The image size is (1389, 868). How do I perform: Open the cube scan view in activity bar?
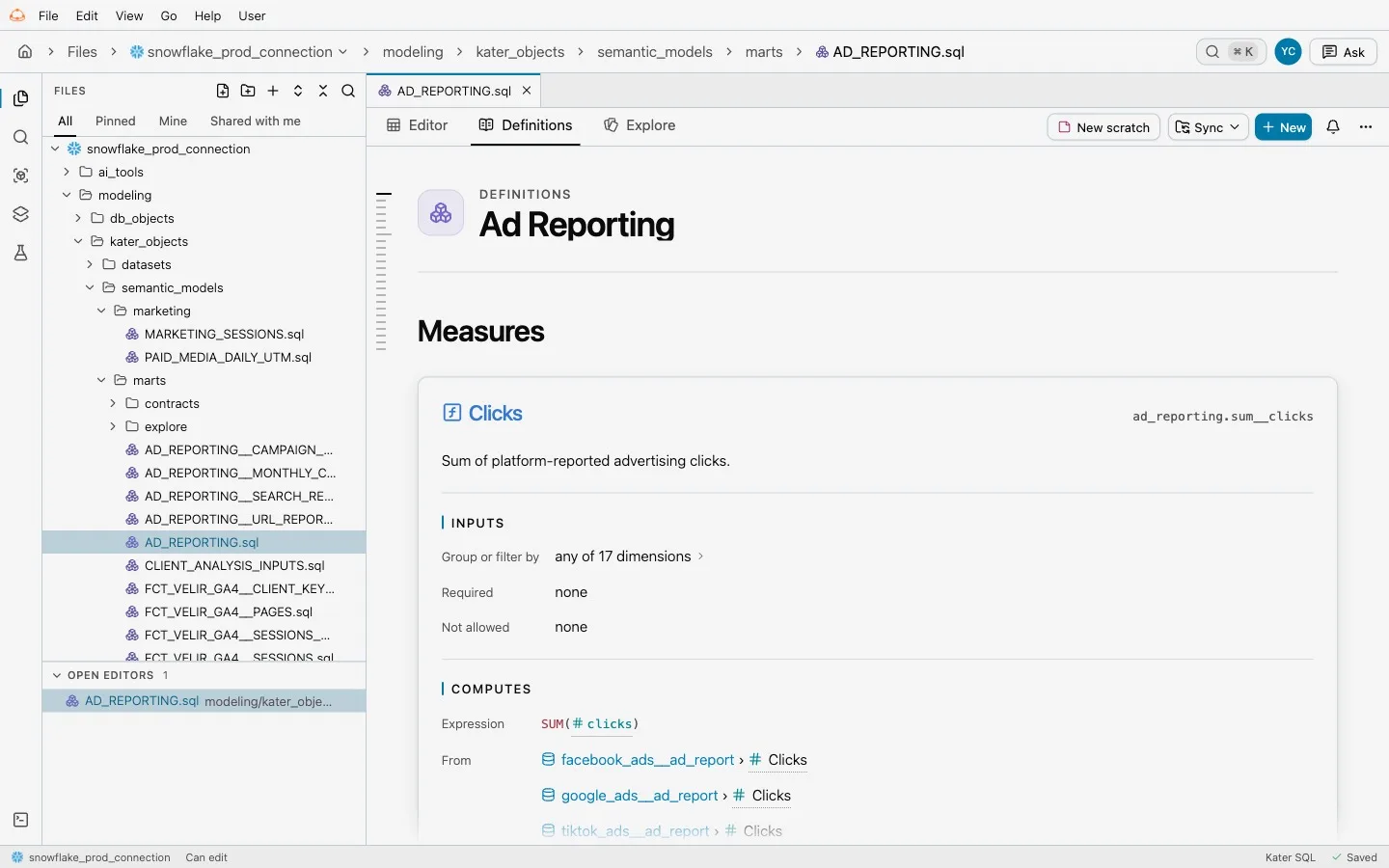[x=21, y=176]
